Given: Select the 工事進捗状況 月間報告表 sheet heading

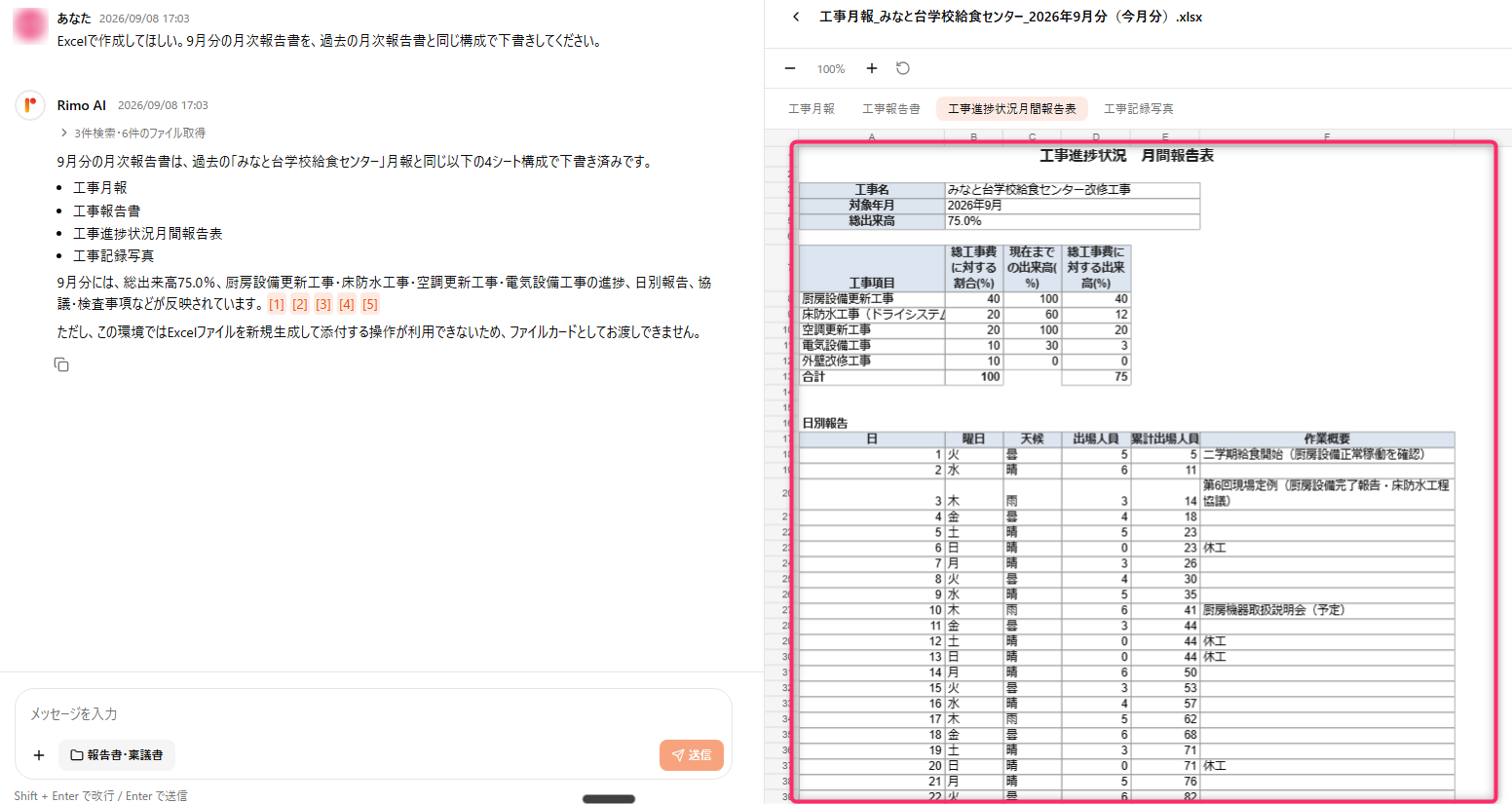Looking at the screenshot, I should [x=1126, y=156].
